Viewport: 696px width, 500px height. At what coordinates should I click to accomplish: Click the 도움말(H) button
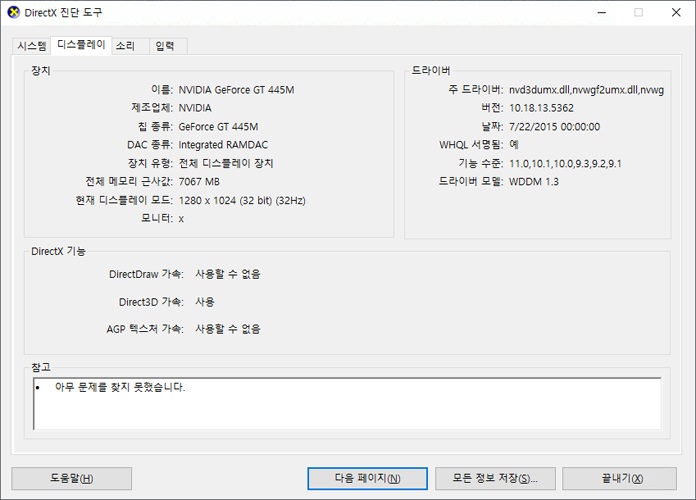tap(71, 478)
